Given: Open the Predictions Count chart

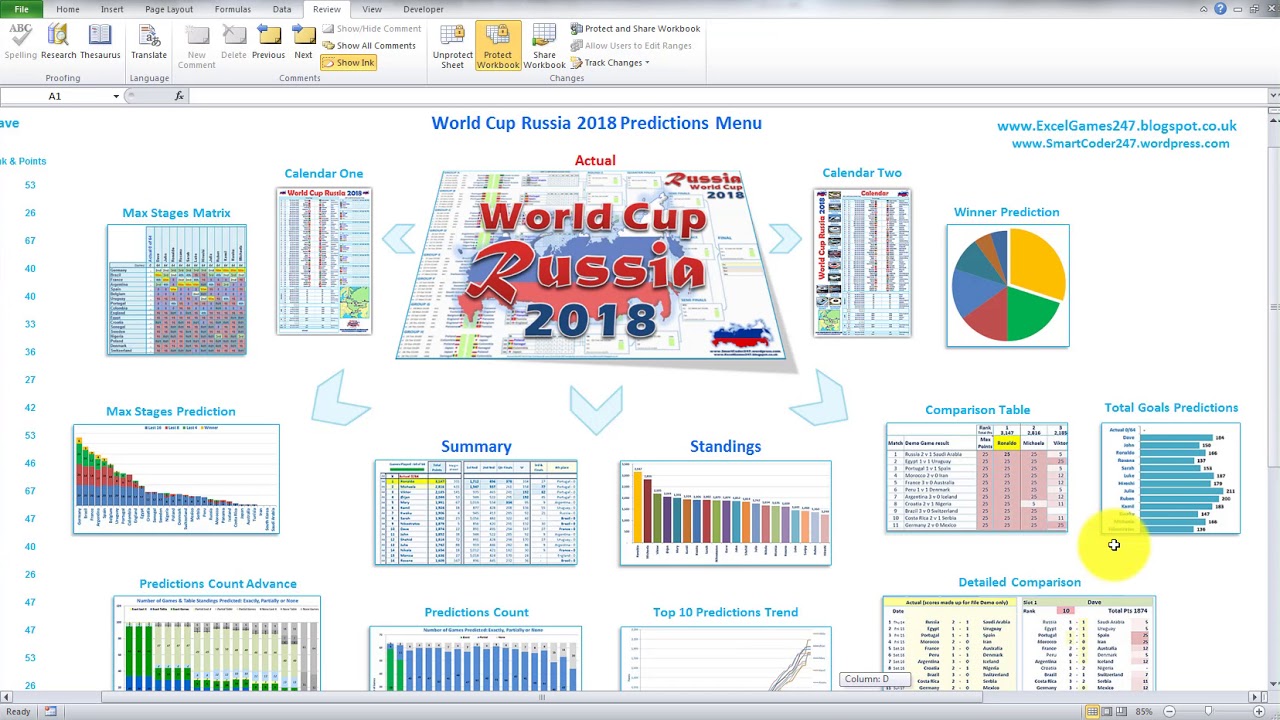Looking at the screenshot, I should [x=475, y=658].
